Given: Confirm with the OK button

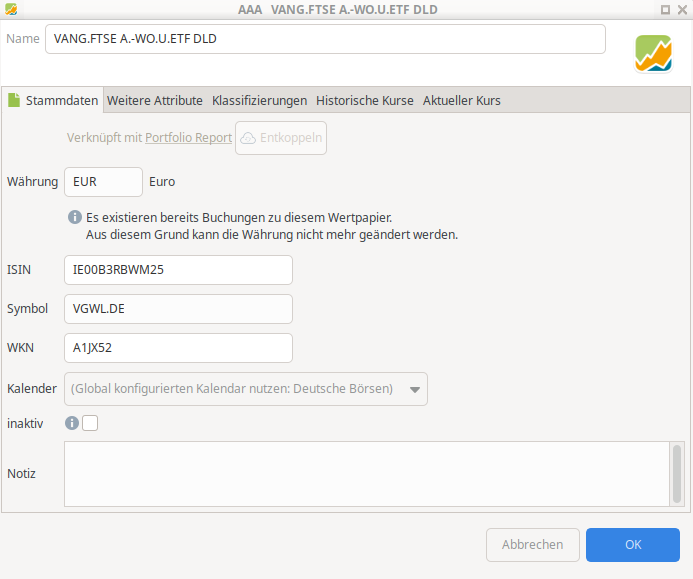Looking at the screenshot, I should click(633, 545).
